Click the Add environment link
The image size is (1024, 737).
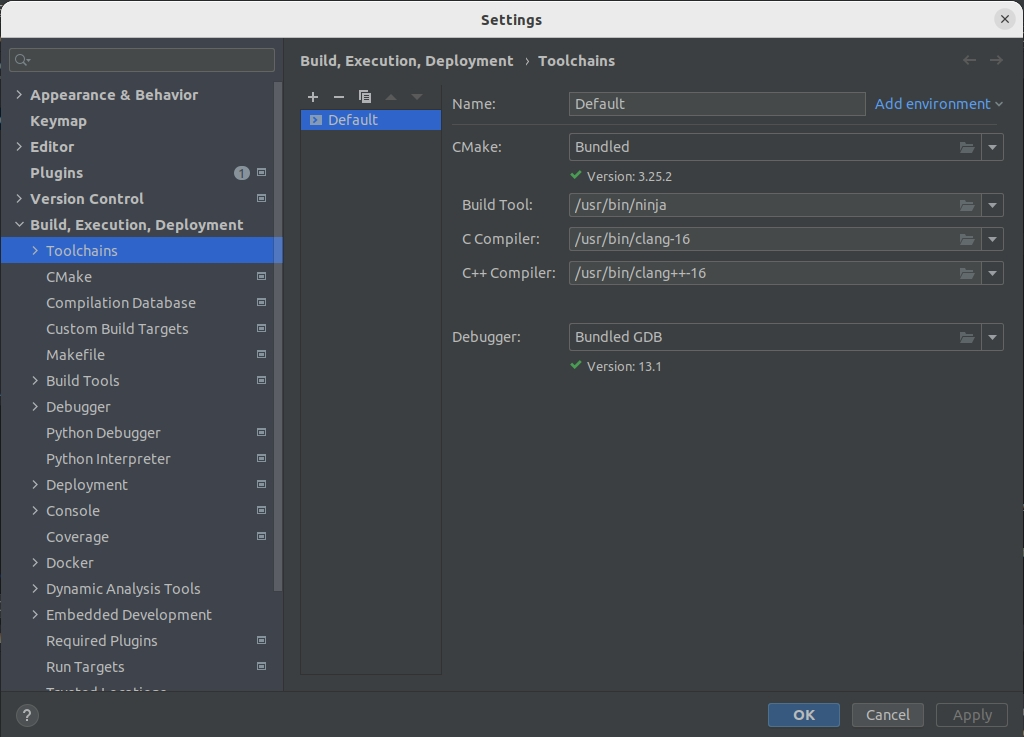coord(932,104)
